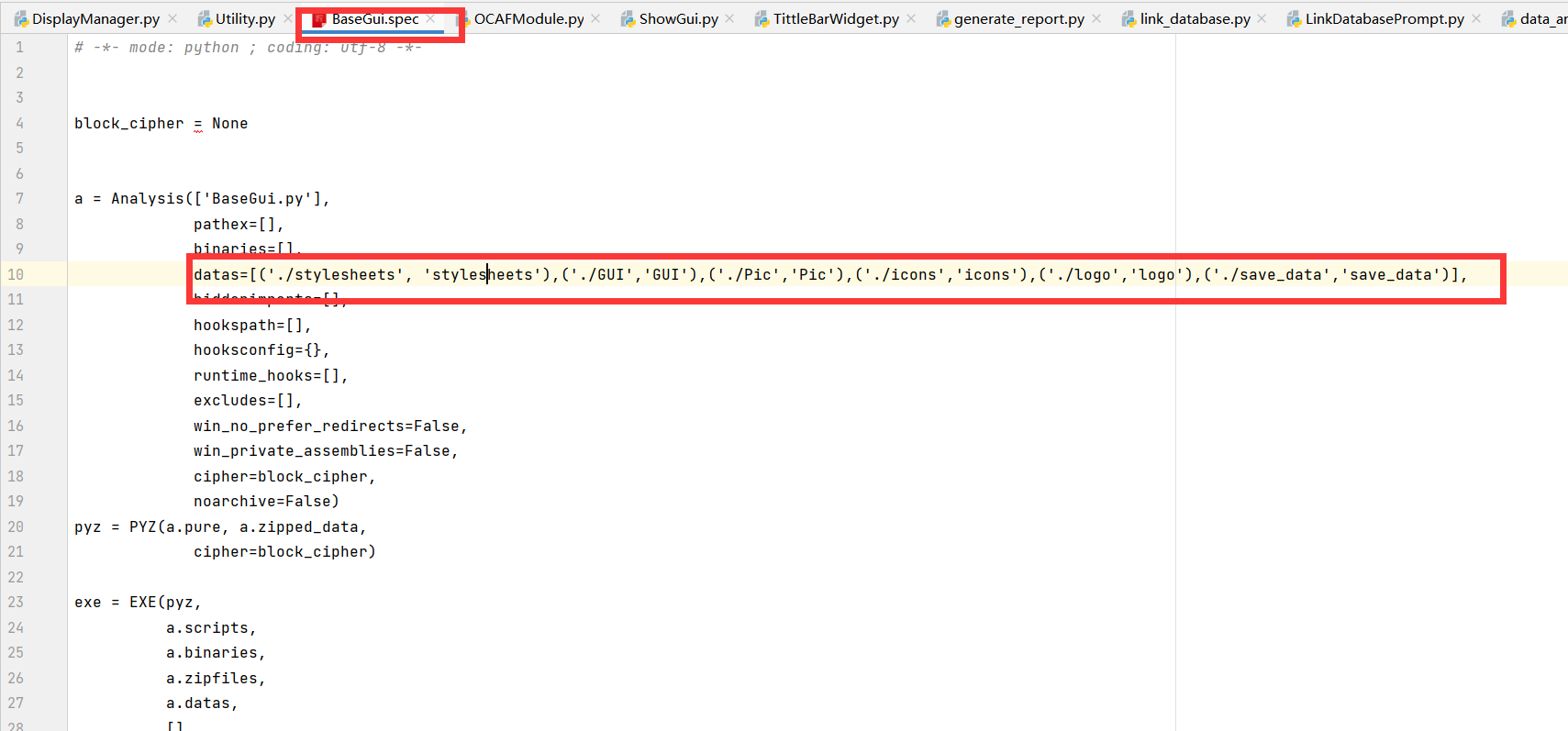
Task: Close the LinkDatabasePrompt.py tab
Action: pos(1476,18)
